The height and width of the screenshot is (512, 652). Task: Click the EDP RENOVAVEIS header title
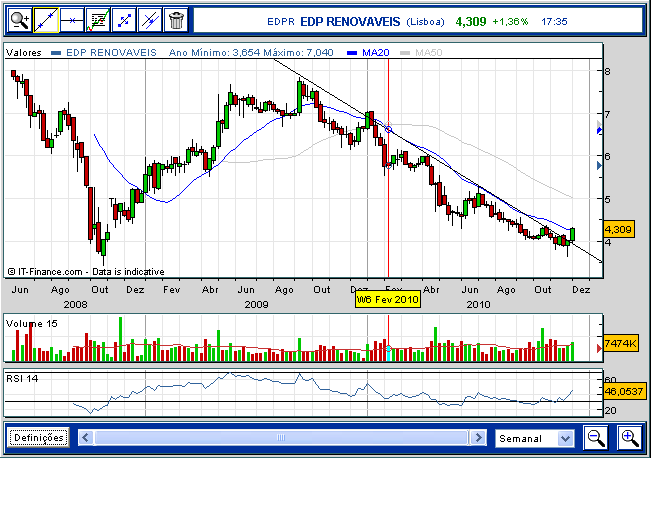[x=350, y=22]
